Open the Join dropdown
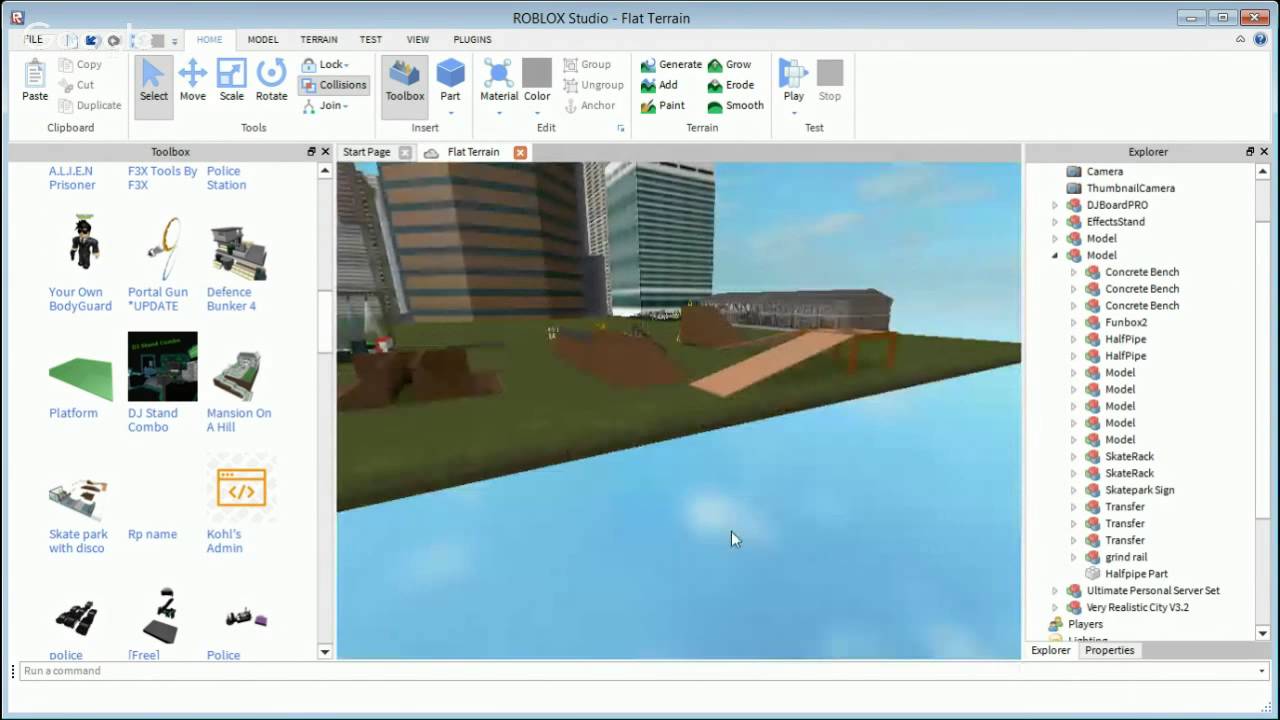 (x=324, y=105)
